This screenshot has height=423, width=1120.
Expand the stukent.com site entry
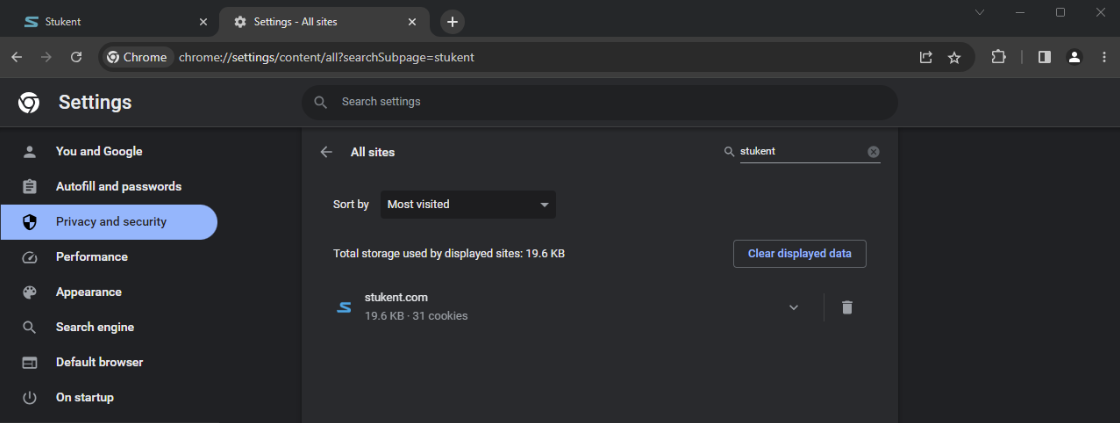point(793,307)
